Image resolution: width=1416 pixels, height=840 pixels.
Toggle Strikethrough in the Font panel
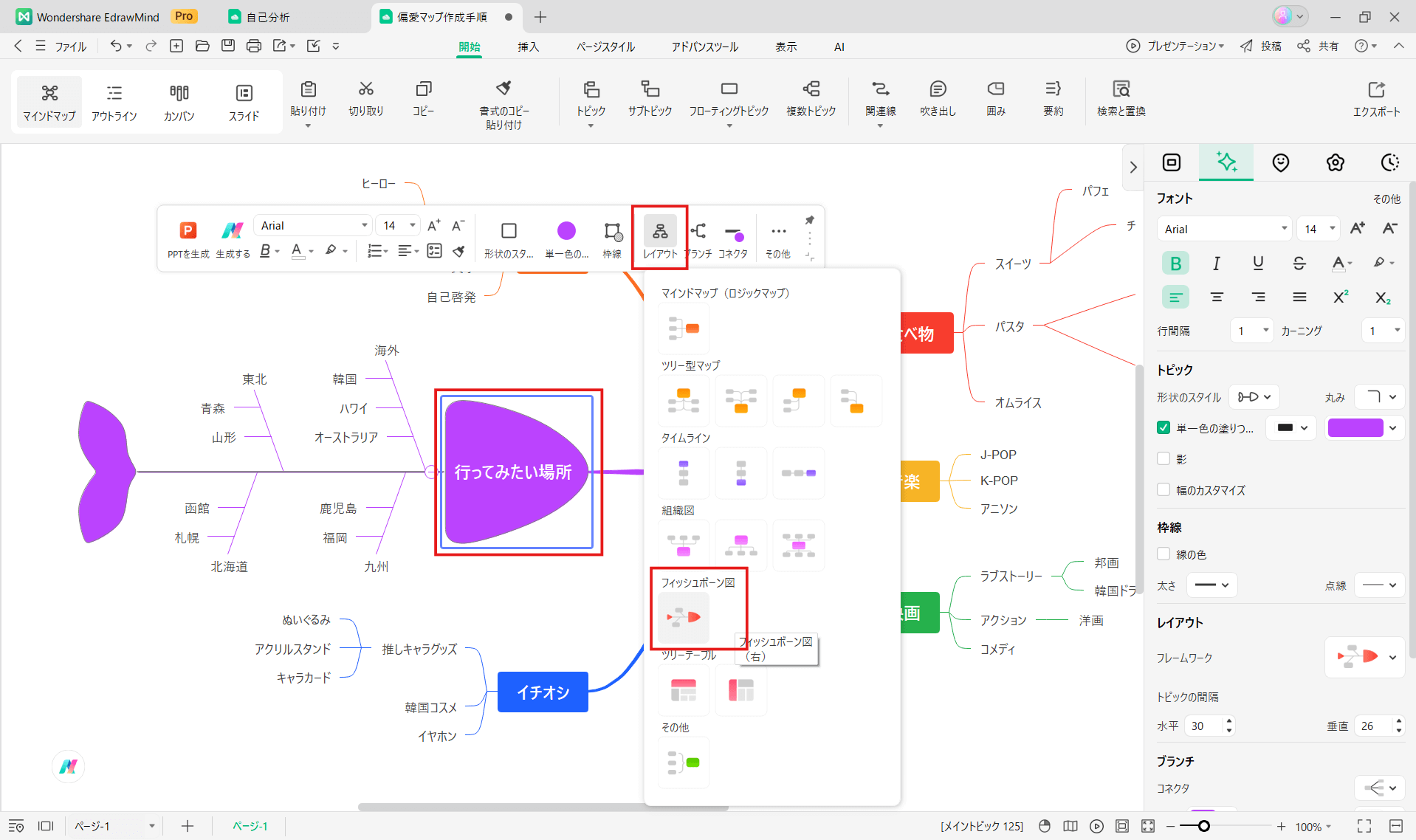click(1299, 263)
